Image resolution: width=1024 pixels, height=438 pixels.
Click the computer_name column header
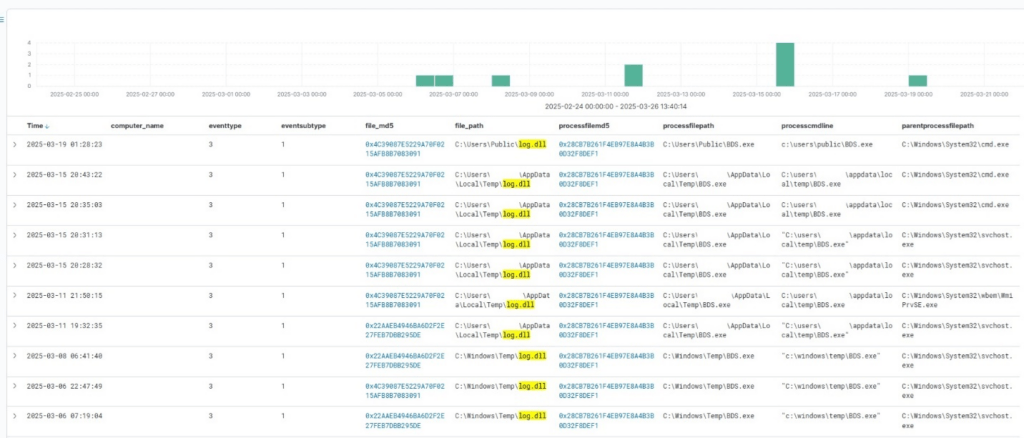pyautogui.click(x=137, y=126)
